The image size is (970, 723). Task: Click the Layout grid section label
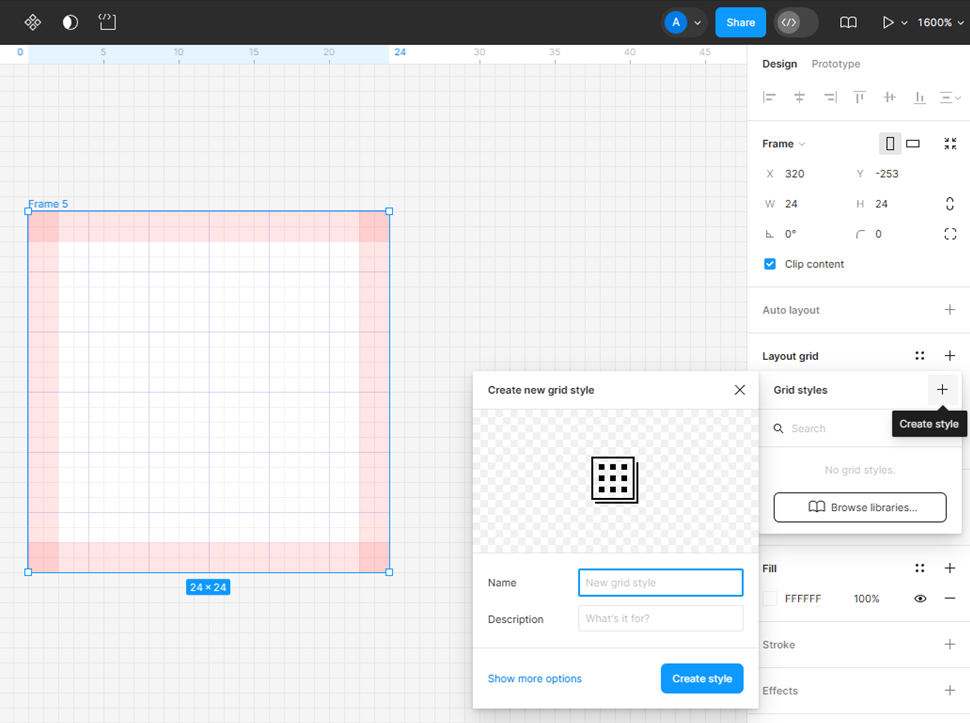click(790, 356)
